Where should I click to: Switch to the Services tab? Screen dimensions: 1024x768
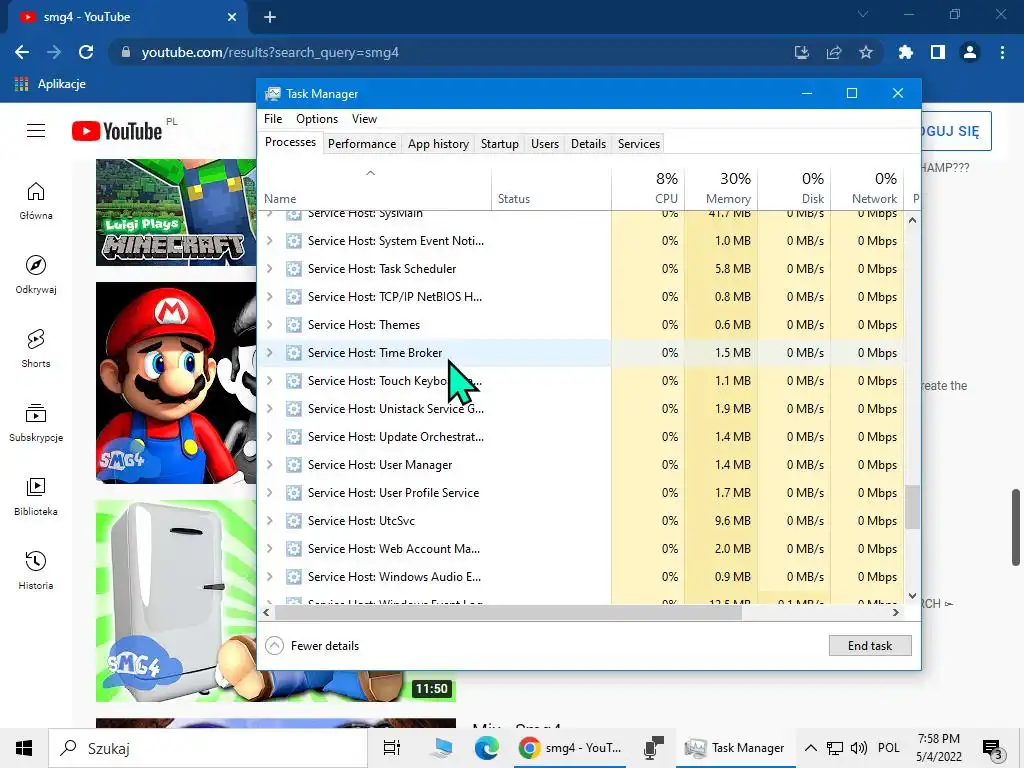[639, 144]
